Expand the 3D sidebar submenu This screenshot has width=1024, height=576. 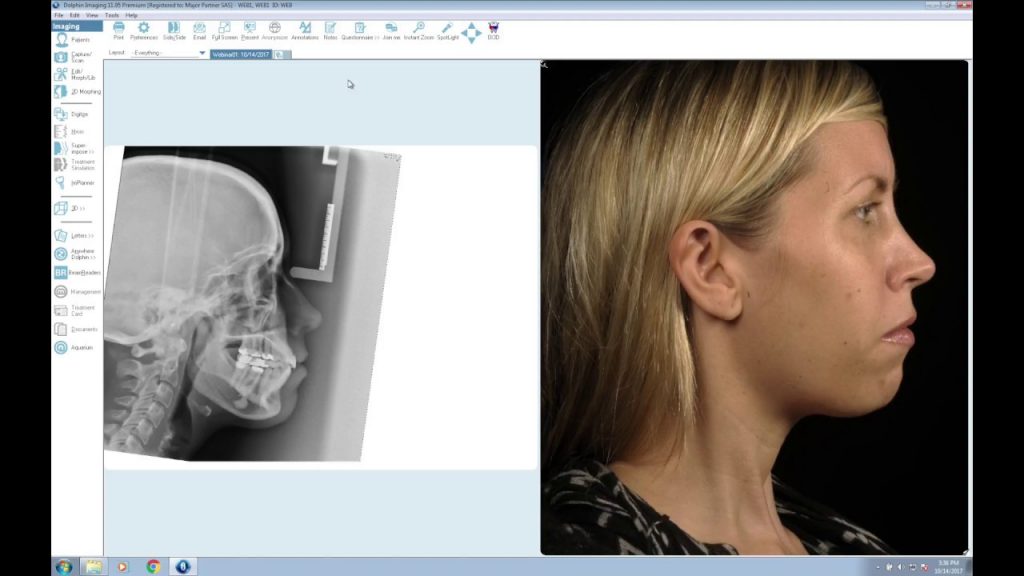[x=70, y=208]
